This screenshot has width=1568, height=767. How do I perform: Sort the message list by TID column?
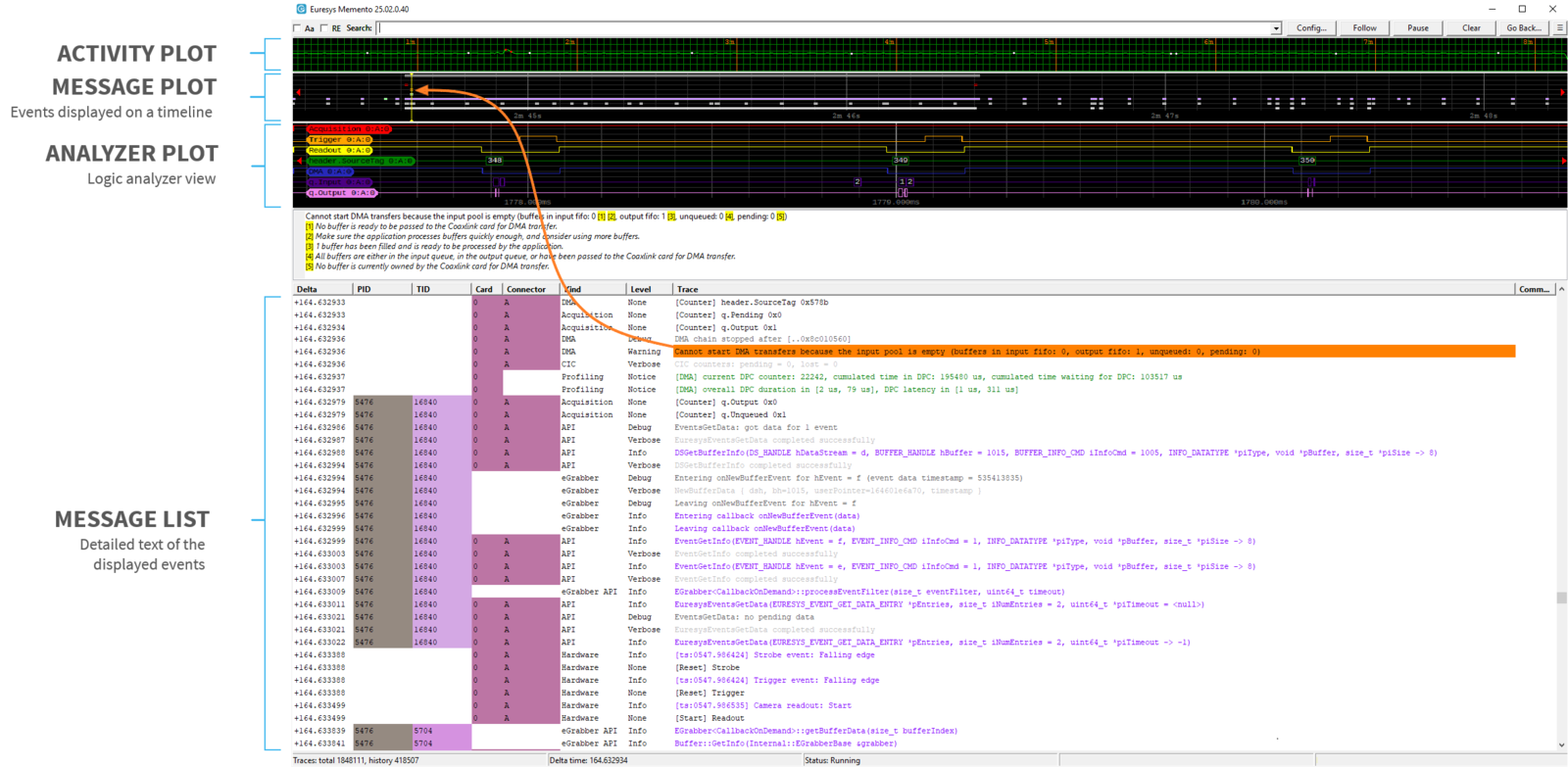pos(442,289)
